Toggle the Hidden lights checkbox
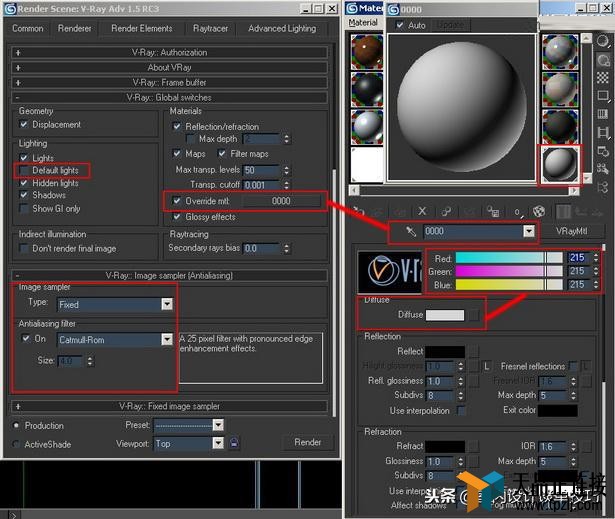The width and height of the screenshot is (615, 519). [24, 183]
